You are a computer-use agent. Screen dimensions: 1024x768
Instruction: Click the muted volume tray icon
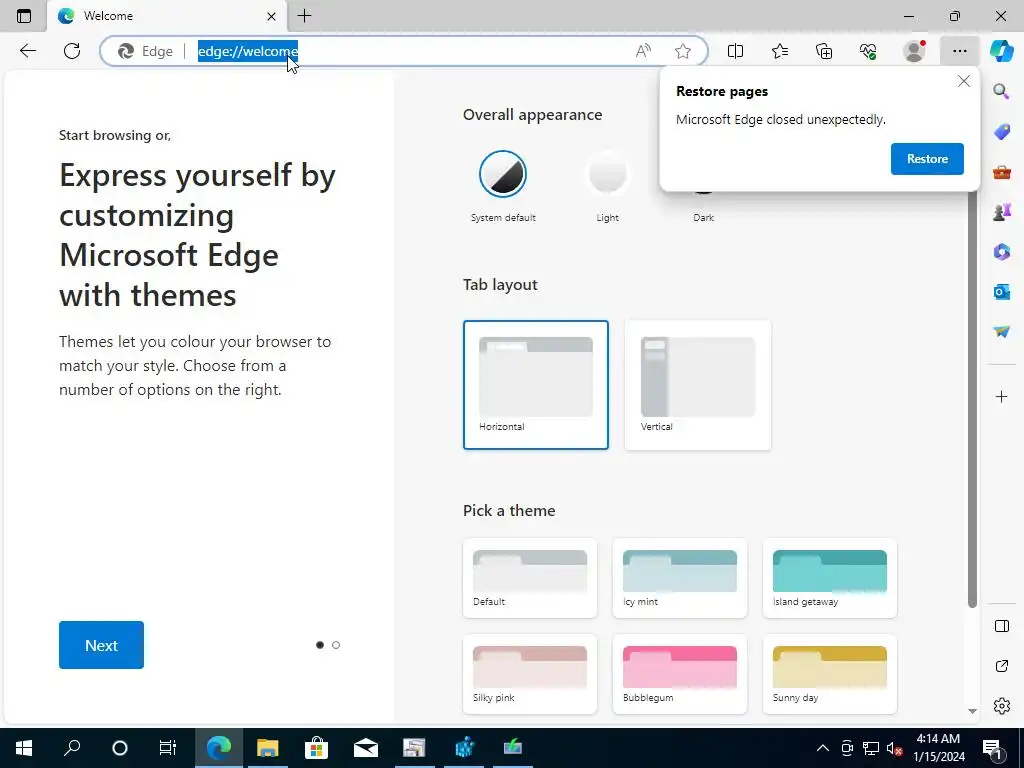[x=894, y=748]
